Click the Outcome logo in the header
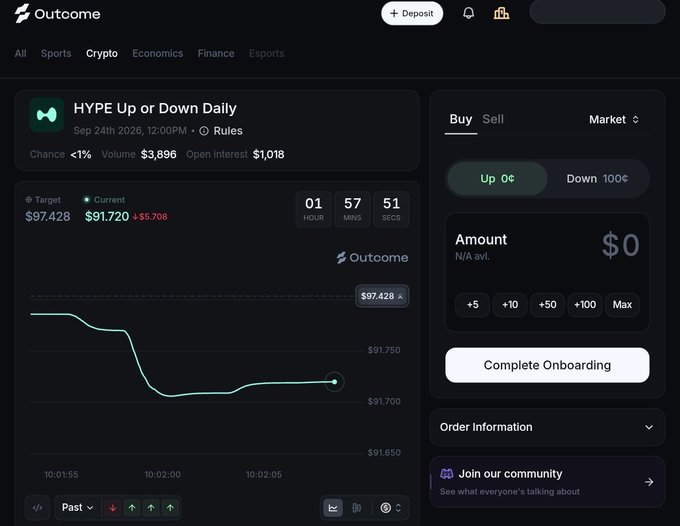Image resolution: width=680 pixels, height=526 pixels. [57, 14]
